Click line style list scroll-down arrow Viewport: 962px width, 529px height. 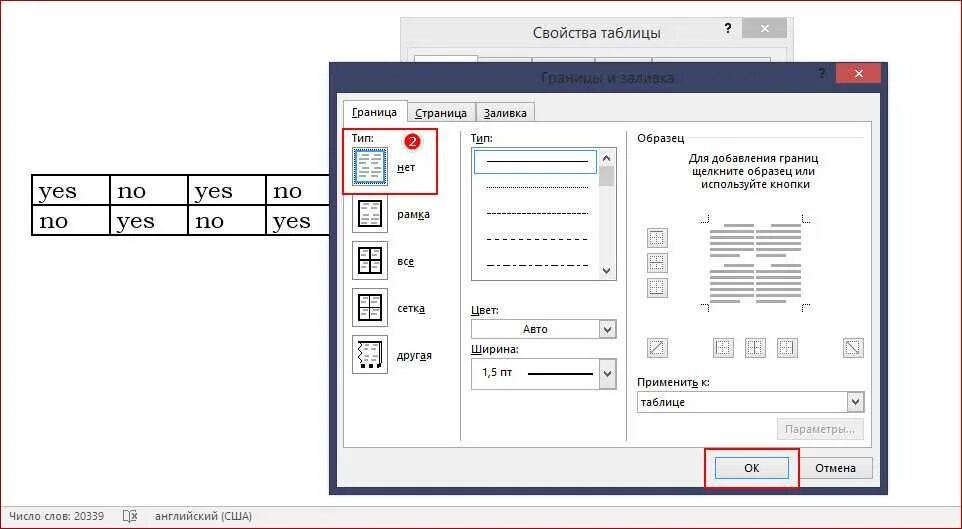coord(607,271)
